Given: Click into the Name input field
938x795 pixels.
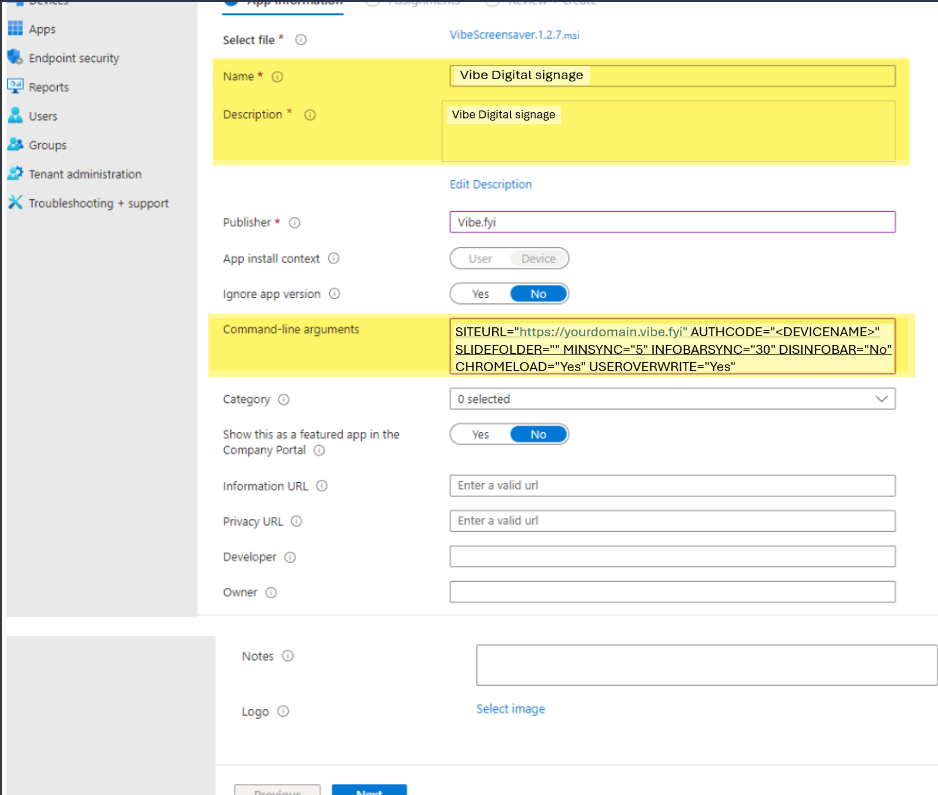Looking at the screenshot, I should (x=672, y=76).
